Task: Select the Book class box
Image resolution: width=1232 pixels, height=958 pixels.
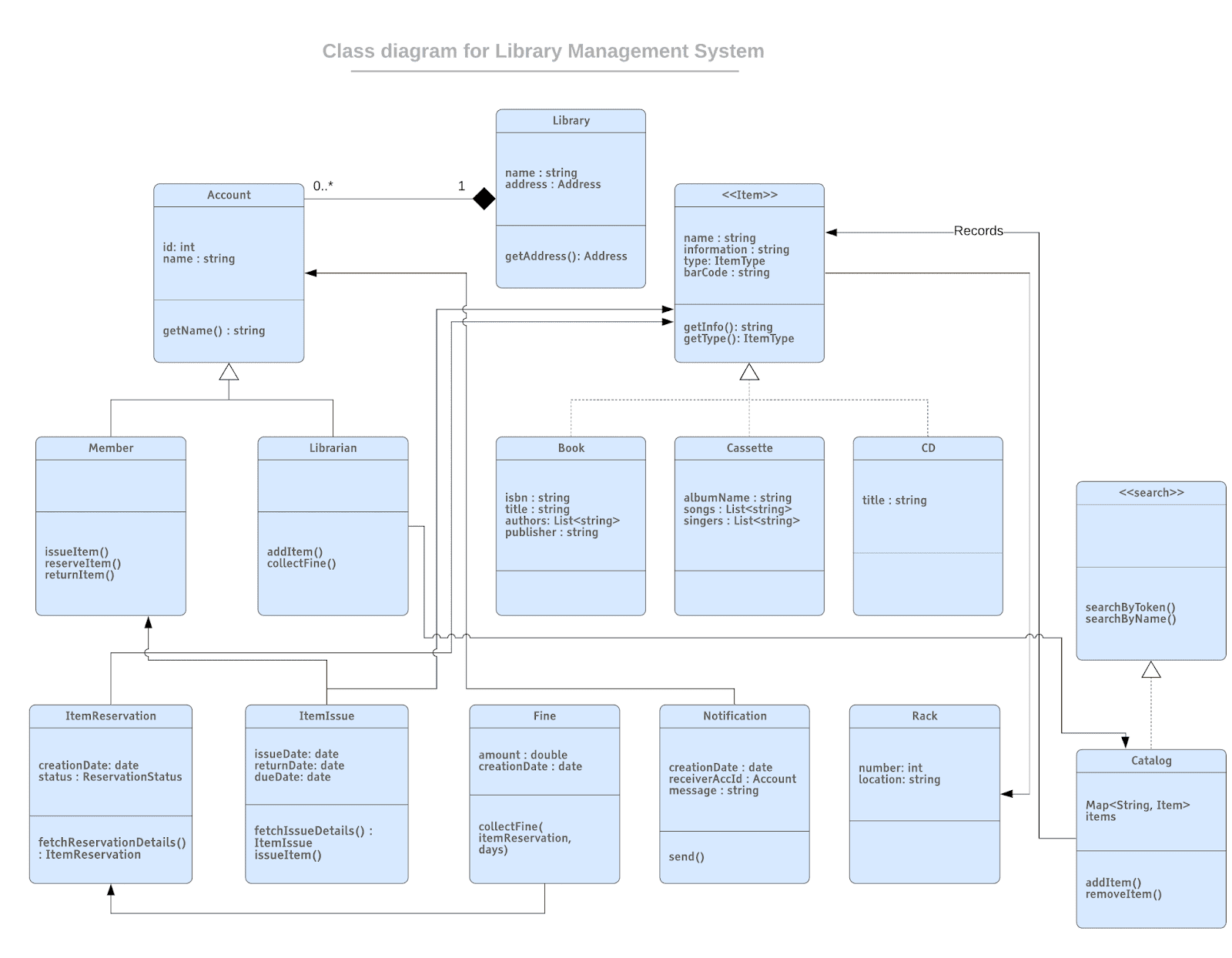Action: tap(570, 524)
